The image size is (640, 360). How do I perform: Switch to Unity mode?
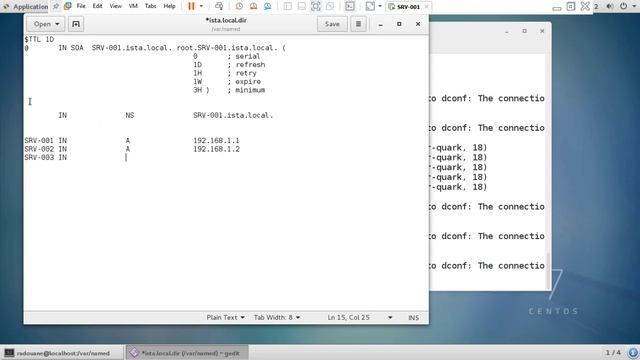click(x=330, y=6)
